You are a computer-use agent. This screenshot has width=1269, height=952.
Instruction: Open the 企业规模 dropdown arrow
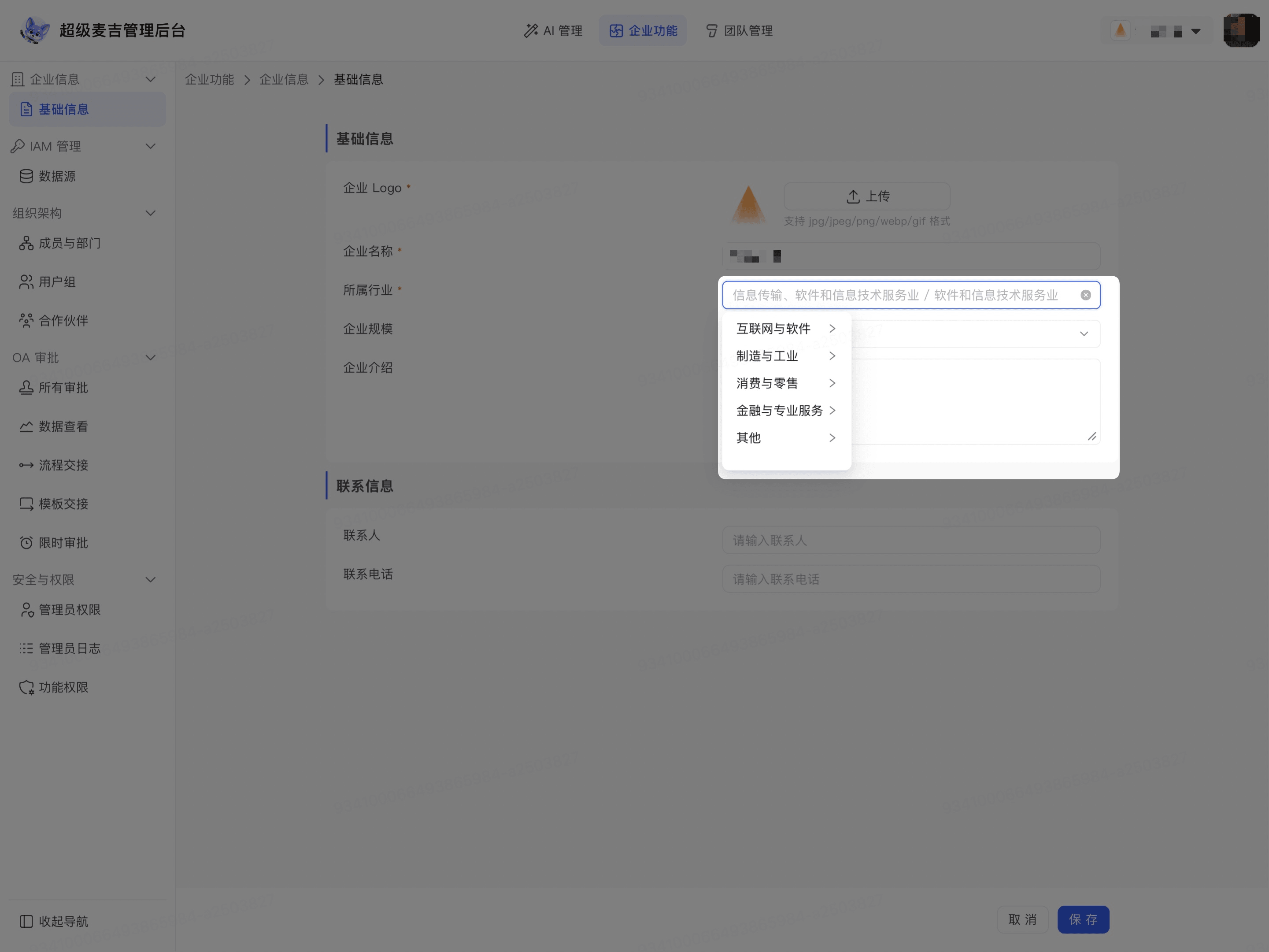[x=1084, y=333]
